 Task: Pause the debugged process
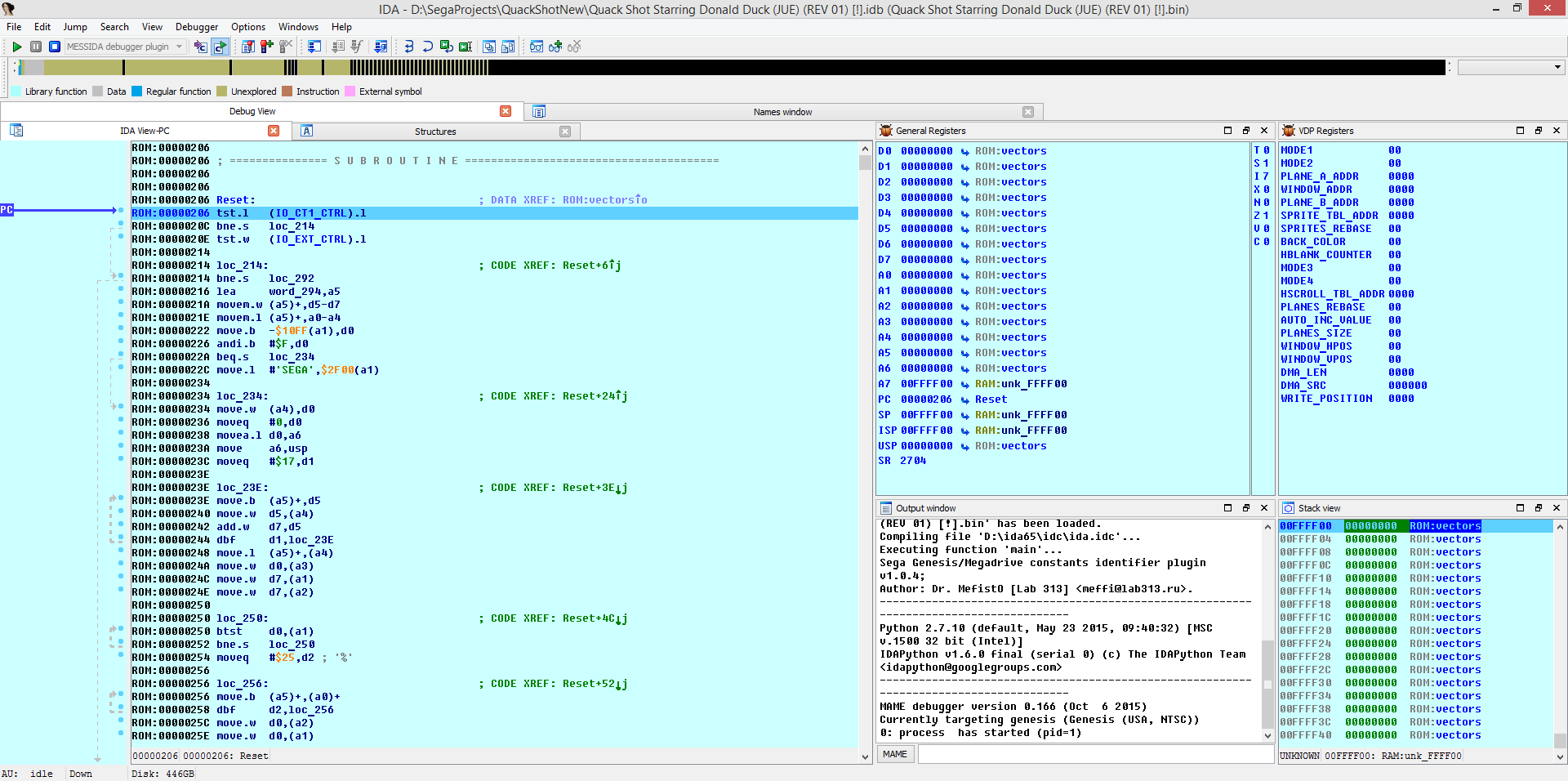(36, 47)
